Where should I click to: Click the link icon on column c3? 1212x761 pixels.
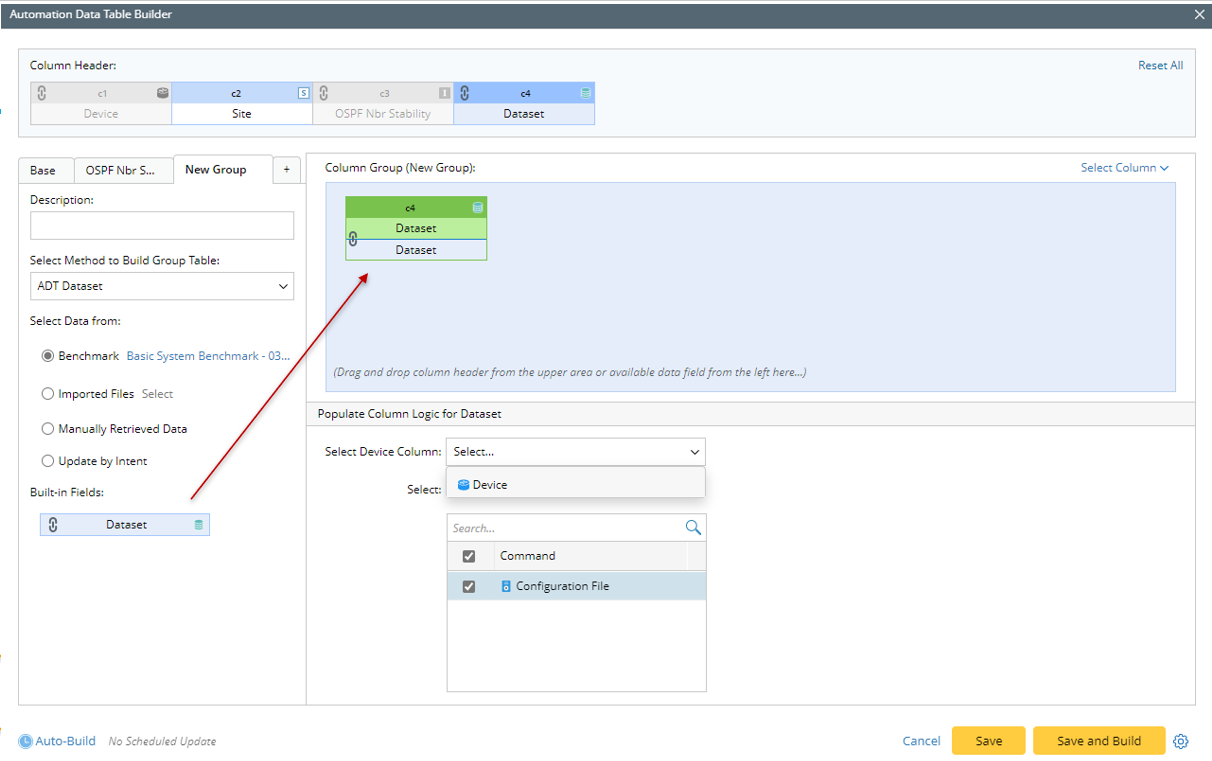coord(324,93)
